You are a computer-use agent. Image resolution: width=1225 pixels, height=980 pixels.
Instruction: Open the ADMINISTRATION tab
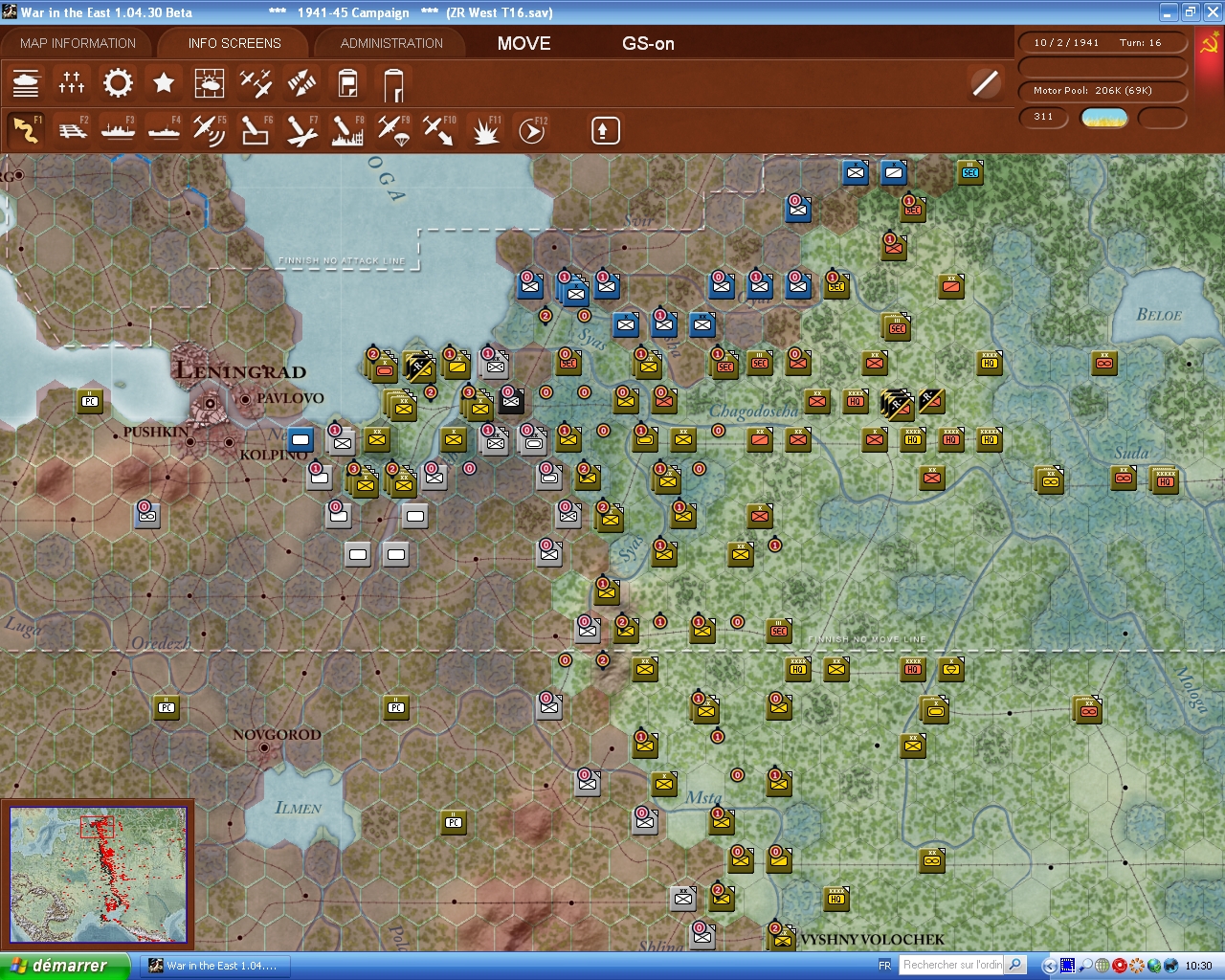(391, 43)
